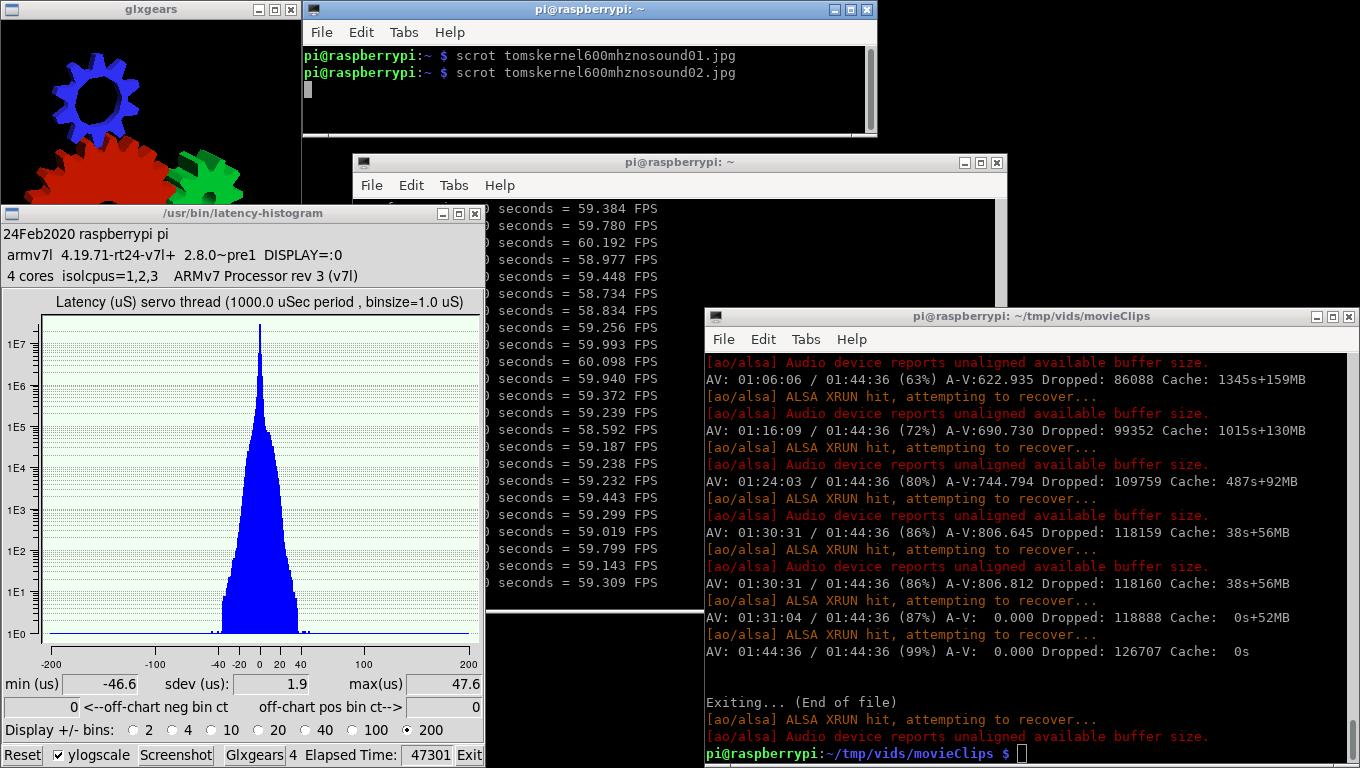Maximize the FPS output terminal
Screen dimensions: 1360x768
click(x=980, y=163)
